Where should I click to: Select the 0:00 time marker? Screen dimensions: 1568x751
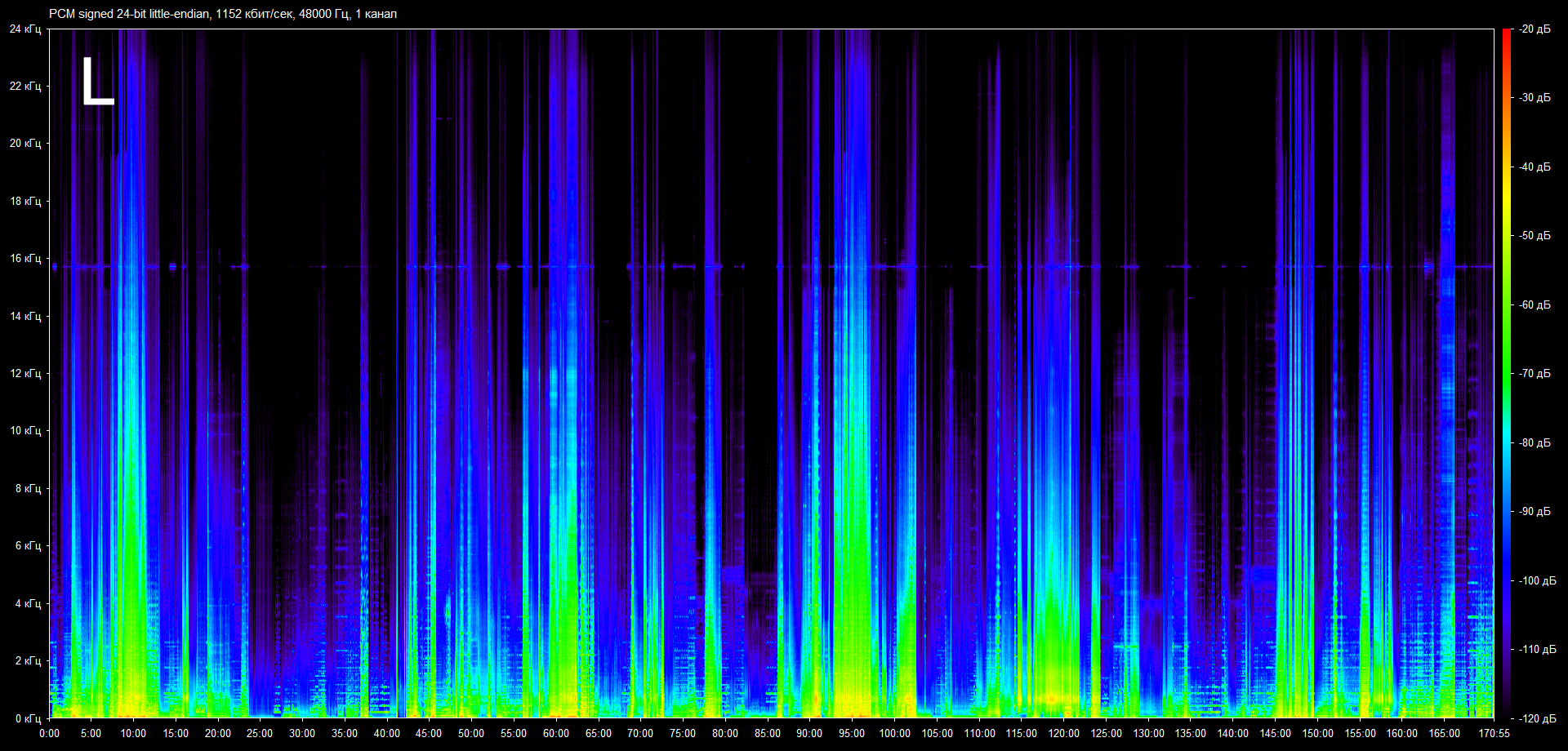point(49,733)
